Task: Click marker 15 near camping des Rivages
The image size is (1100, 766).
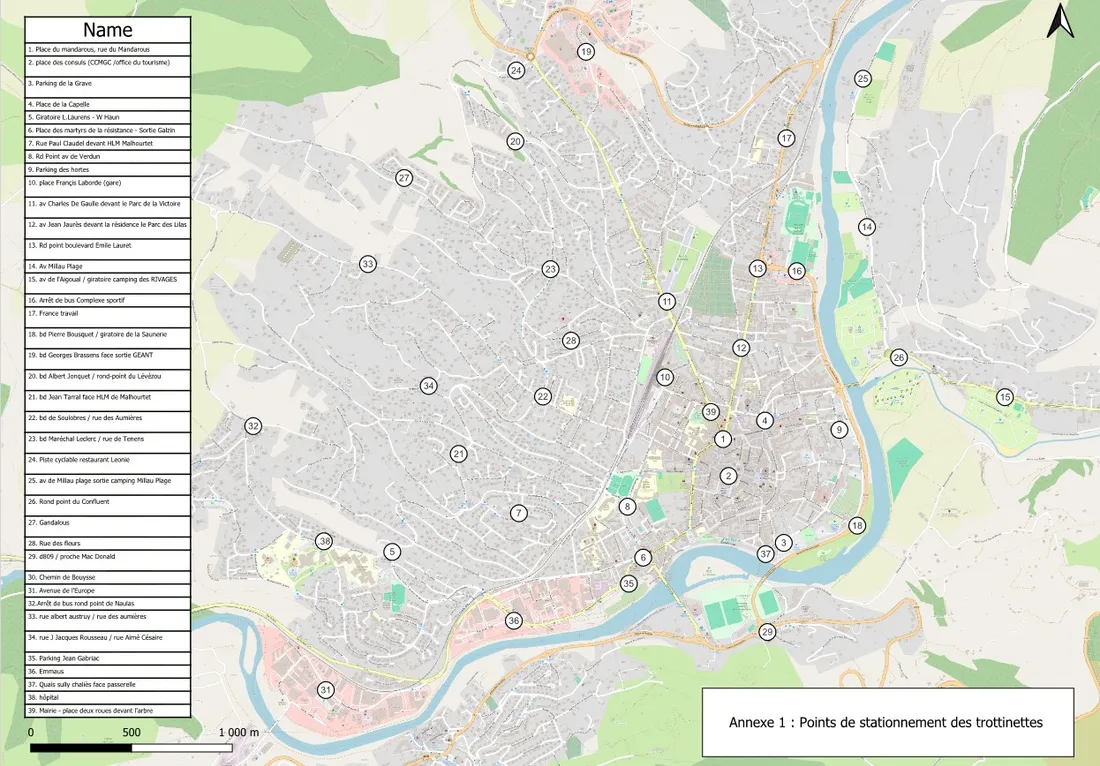Action: (1005, 397)
